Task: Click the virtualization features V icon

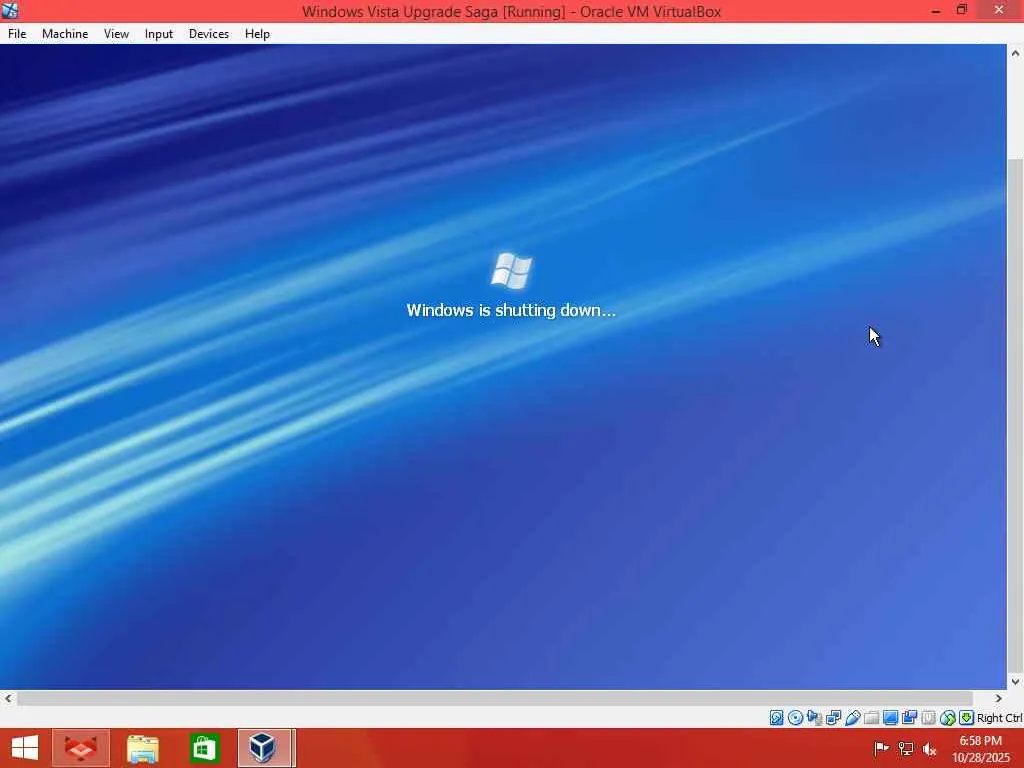Action: point(928,718)
